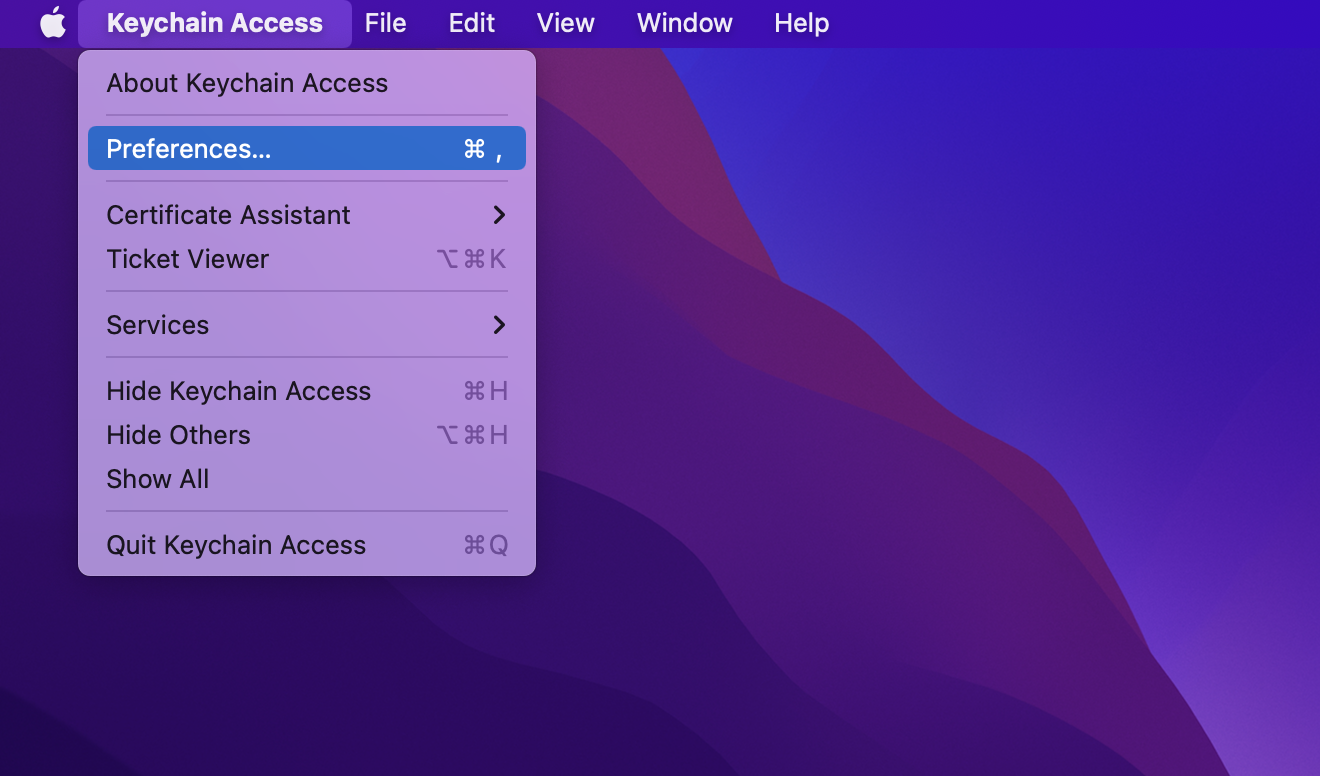Expand the Services submenu

pyautogui.click(x=307, y=325)
